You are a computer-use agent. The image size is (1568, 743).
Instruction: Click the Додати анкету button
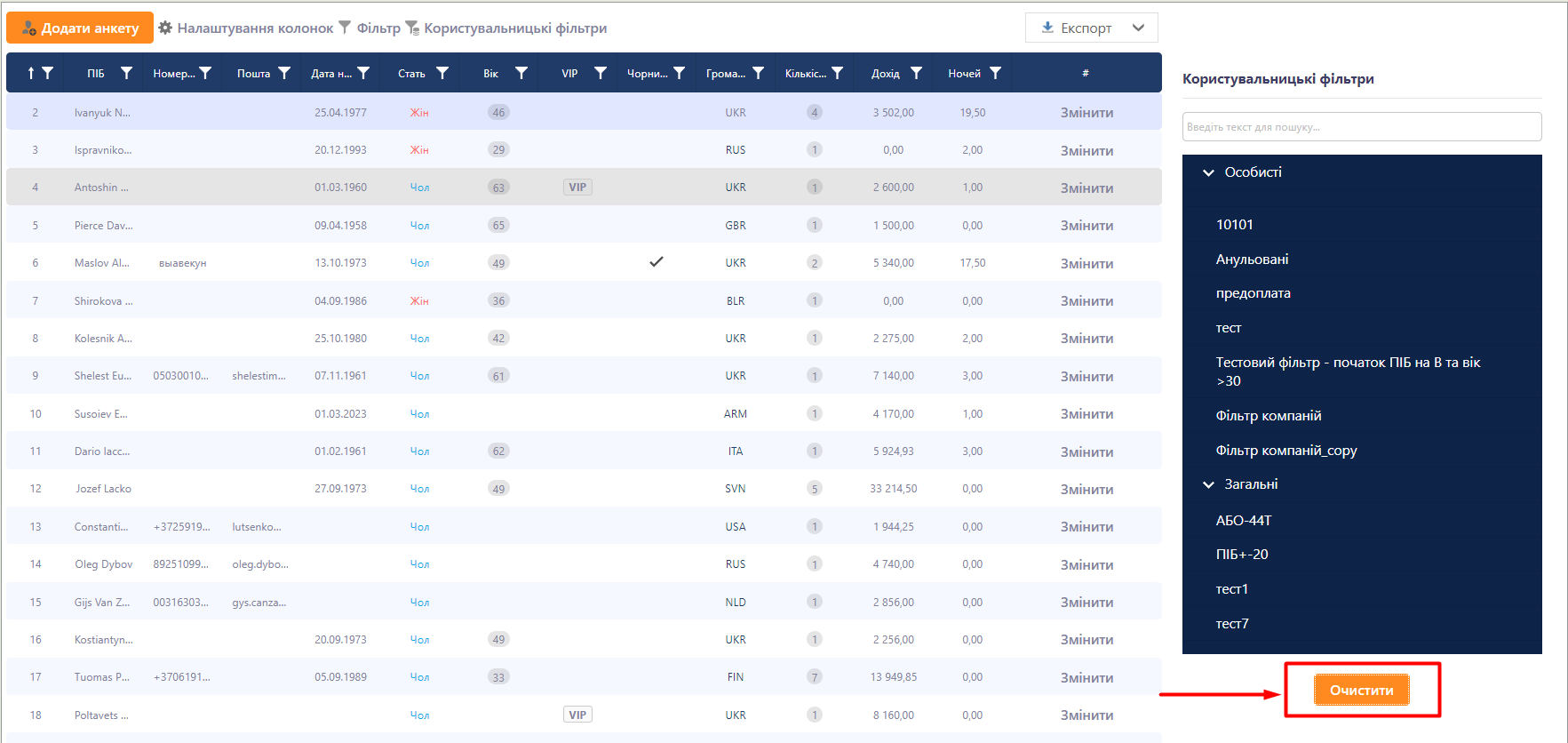[x=80, y=28]
